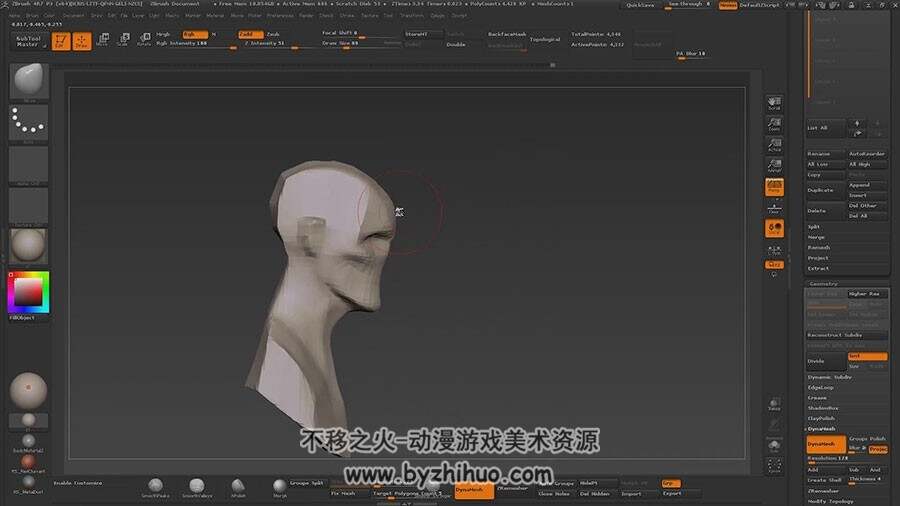Click the Divide geometry button

[825, 361]
